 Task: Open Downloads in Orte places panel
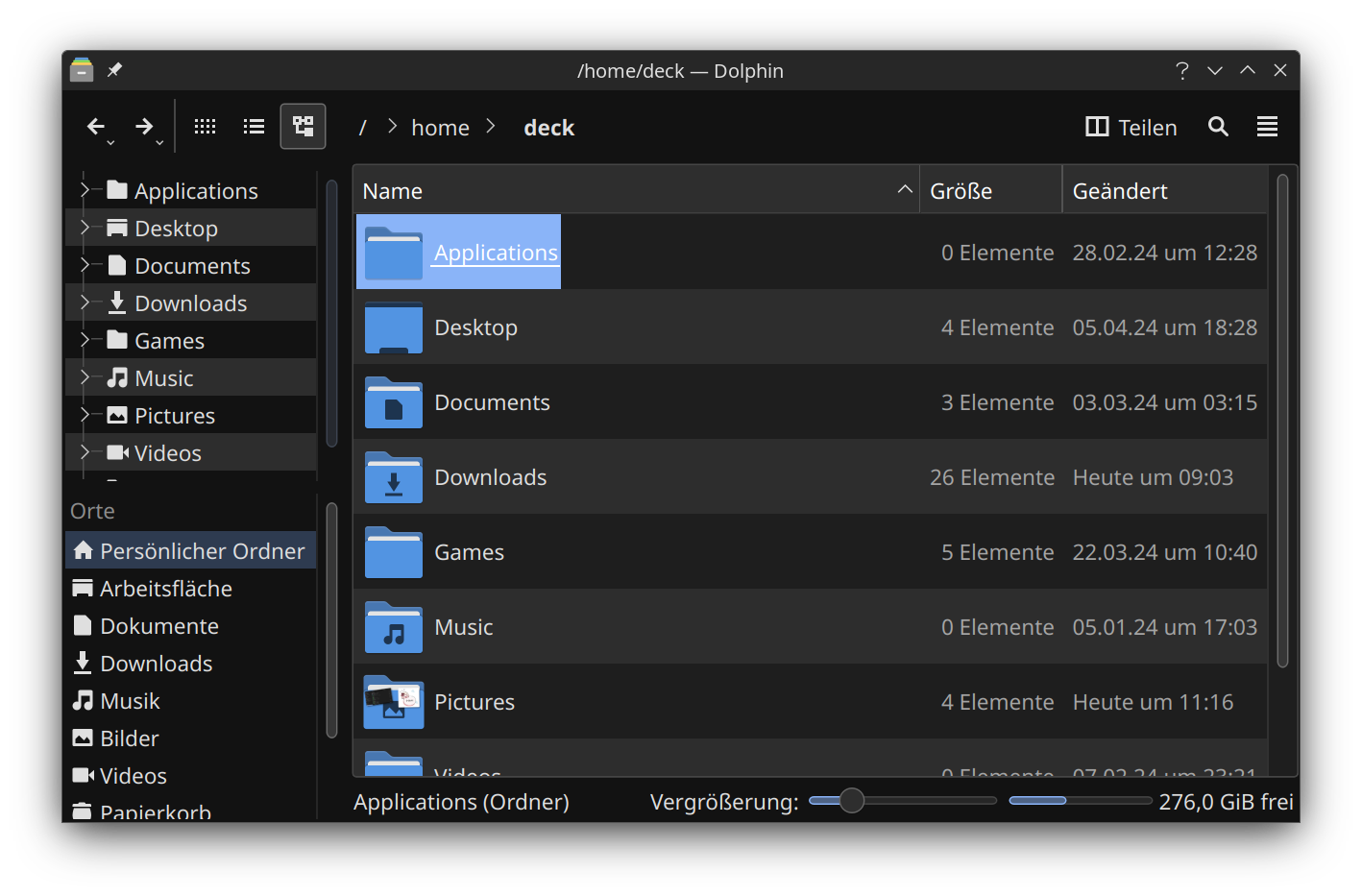[x=190, y=663]
